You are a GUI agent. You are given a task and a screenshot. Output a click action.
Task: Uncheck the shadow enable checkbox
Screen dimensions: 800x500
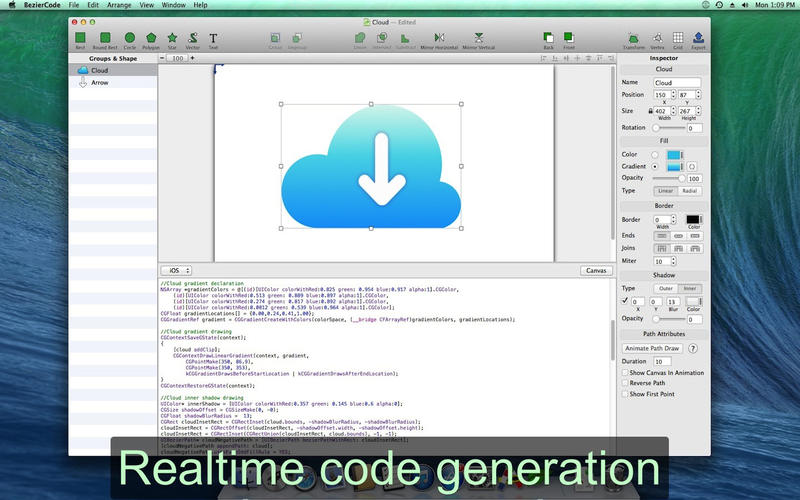624,300
